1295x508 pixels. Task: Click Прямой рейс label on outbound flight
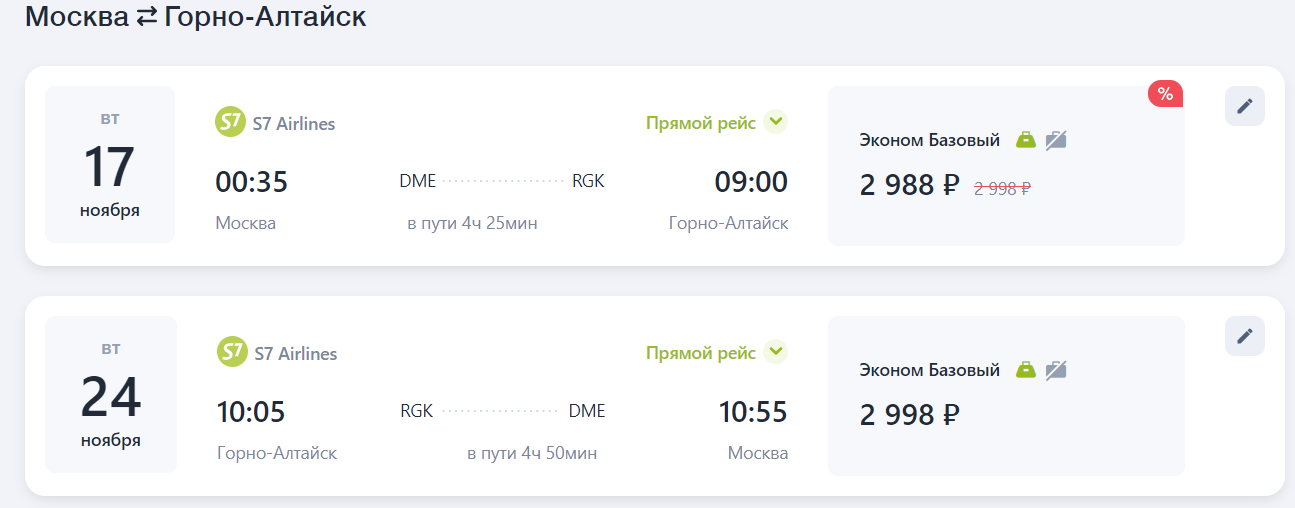pos(701,123)
